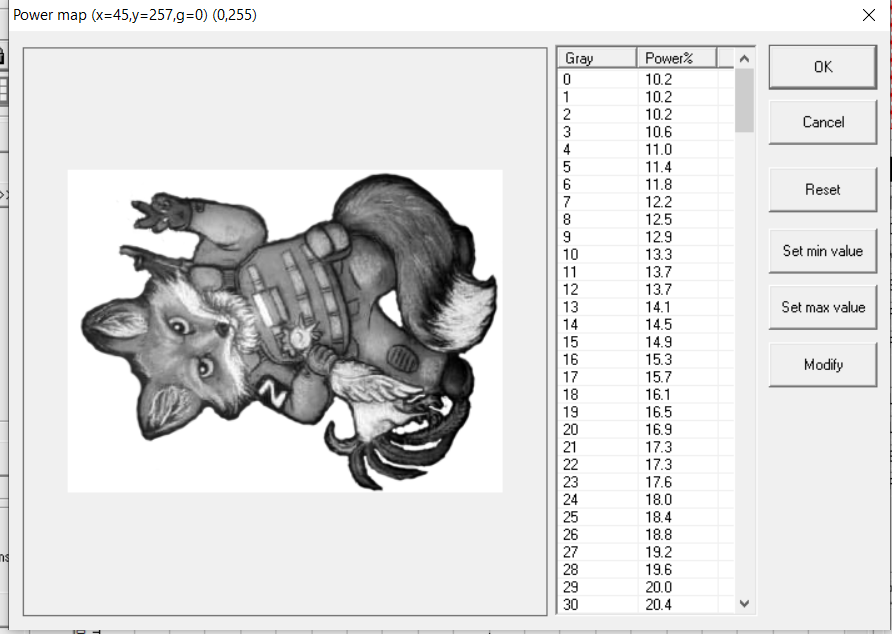
Task: Pick the gray level 5 row
Action: [646, 167]
